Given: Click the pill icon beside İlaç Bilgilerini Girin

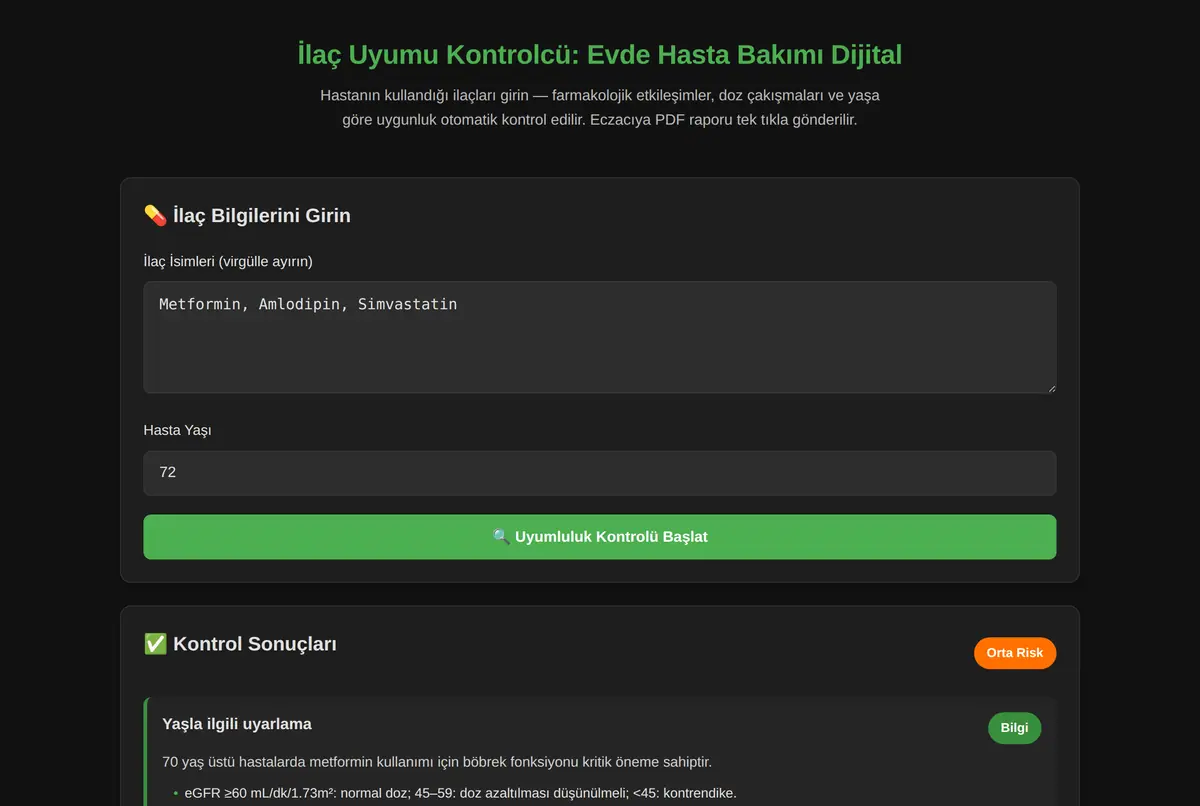Looking at the screenshot, I should [x=155, y=215].
